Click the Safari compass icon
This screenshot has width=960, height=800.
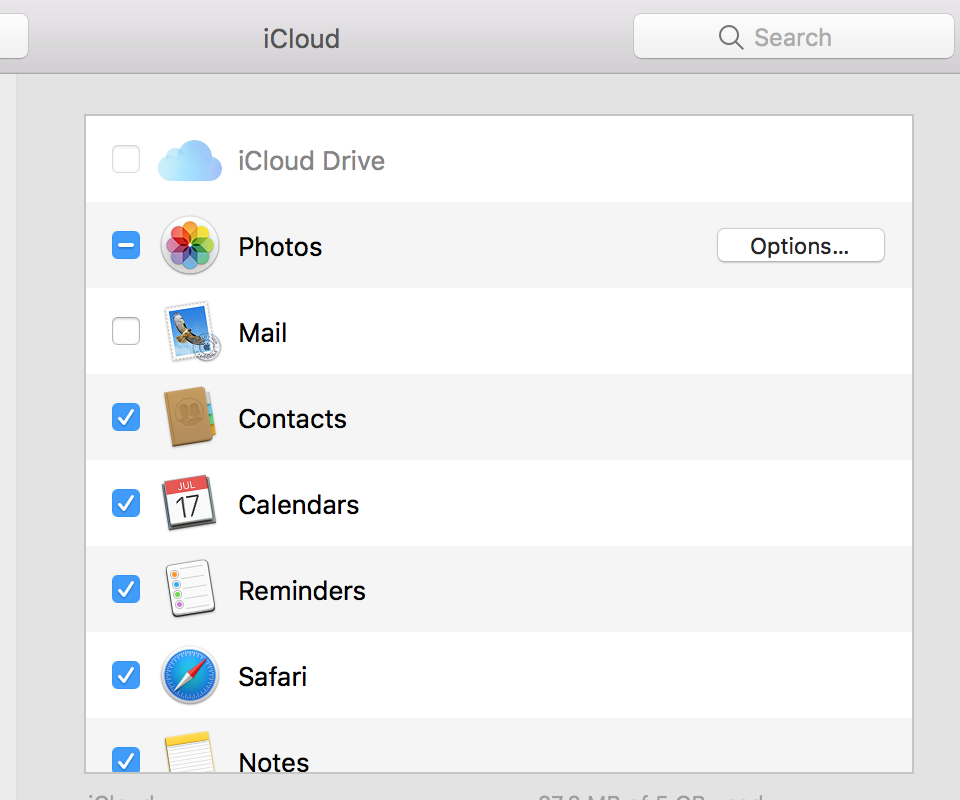pos(190,675)
